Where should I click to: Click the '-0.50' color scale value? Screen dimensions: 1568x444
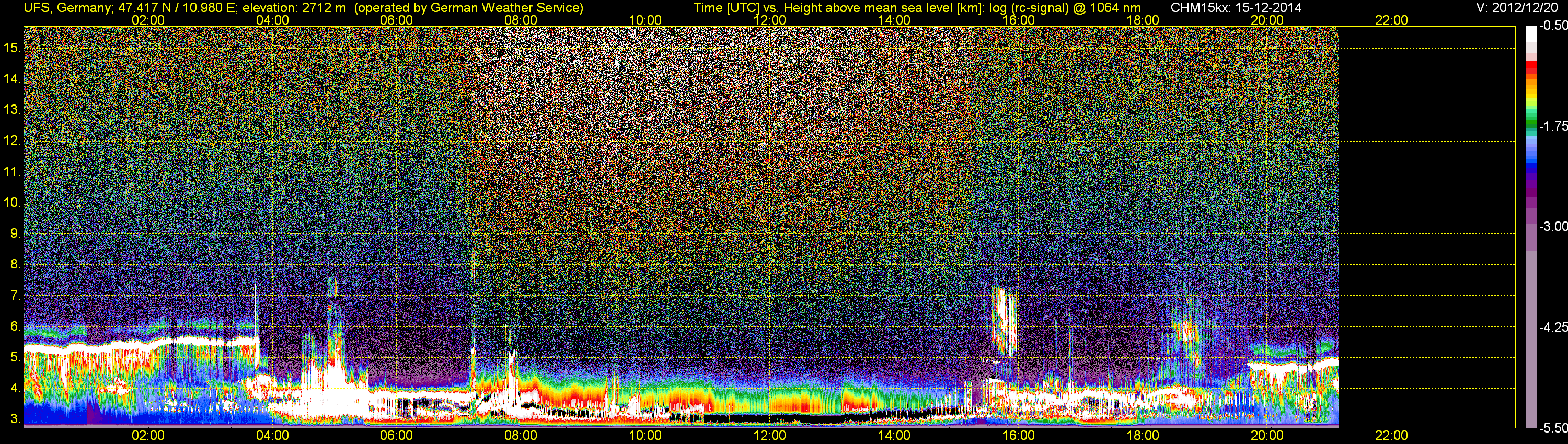coord(1553,26)
